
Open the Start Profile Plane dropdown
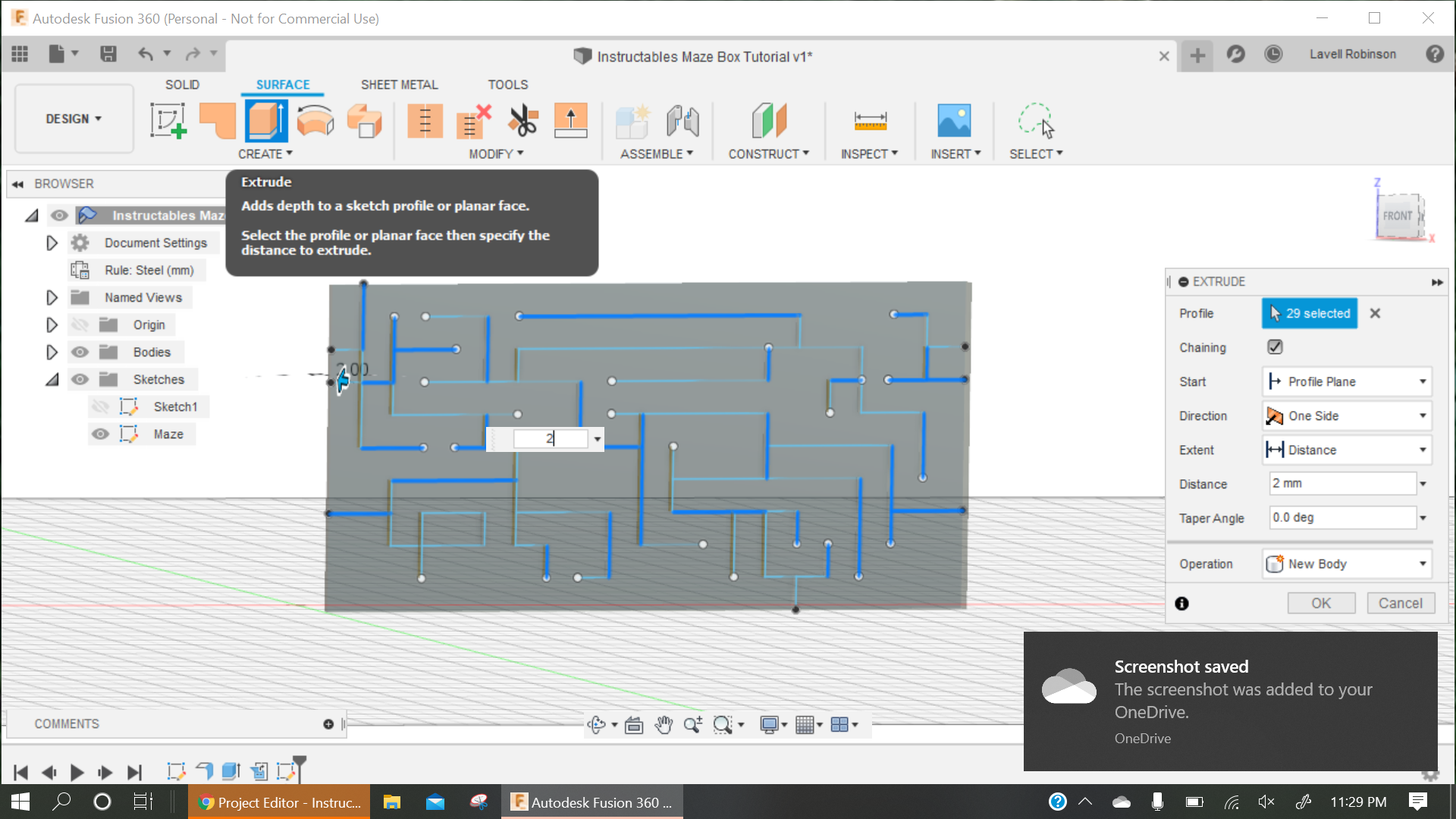[x=1347, y=381]
